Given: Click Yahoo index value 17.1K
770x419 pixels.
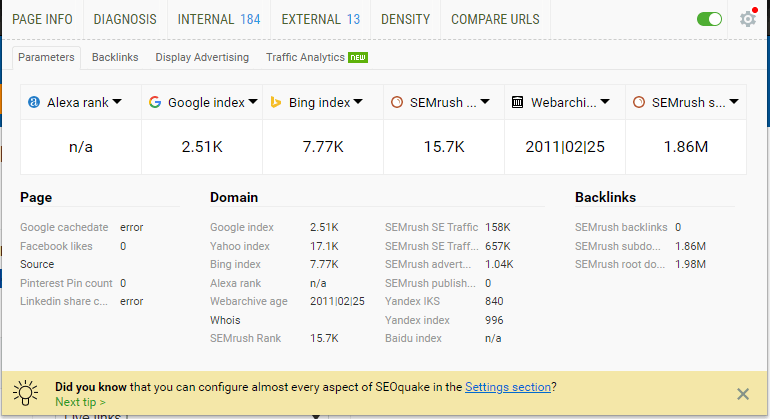Looking at the screenshot, I should click(324, 246).
